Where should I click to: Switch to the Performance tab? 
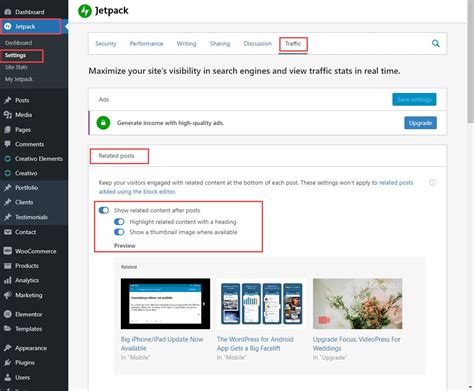point(146,44)
